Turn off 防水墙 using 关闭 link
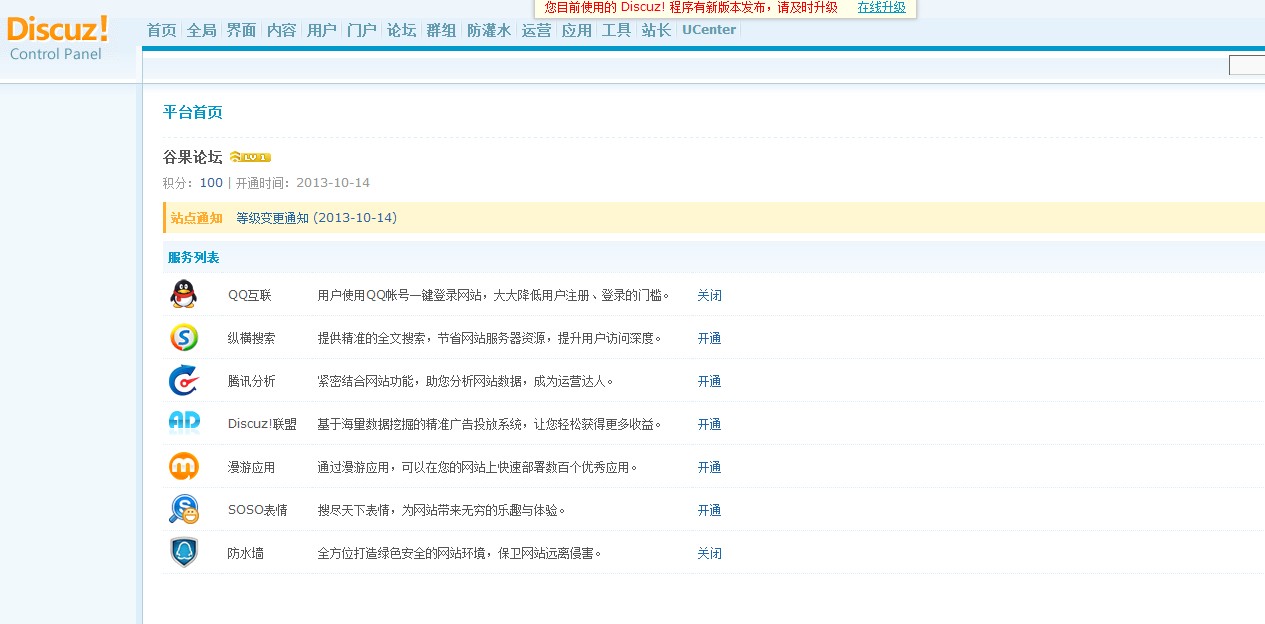This screenshot has height=624, width=1265. click(x=709, y=554)
